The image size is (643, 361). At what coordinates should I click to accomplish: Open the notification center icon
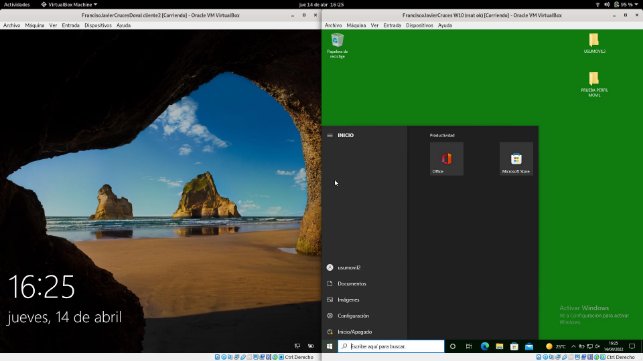(632, 346)
